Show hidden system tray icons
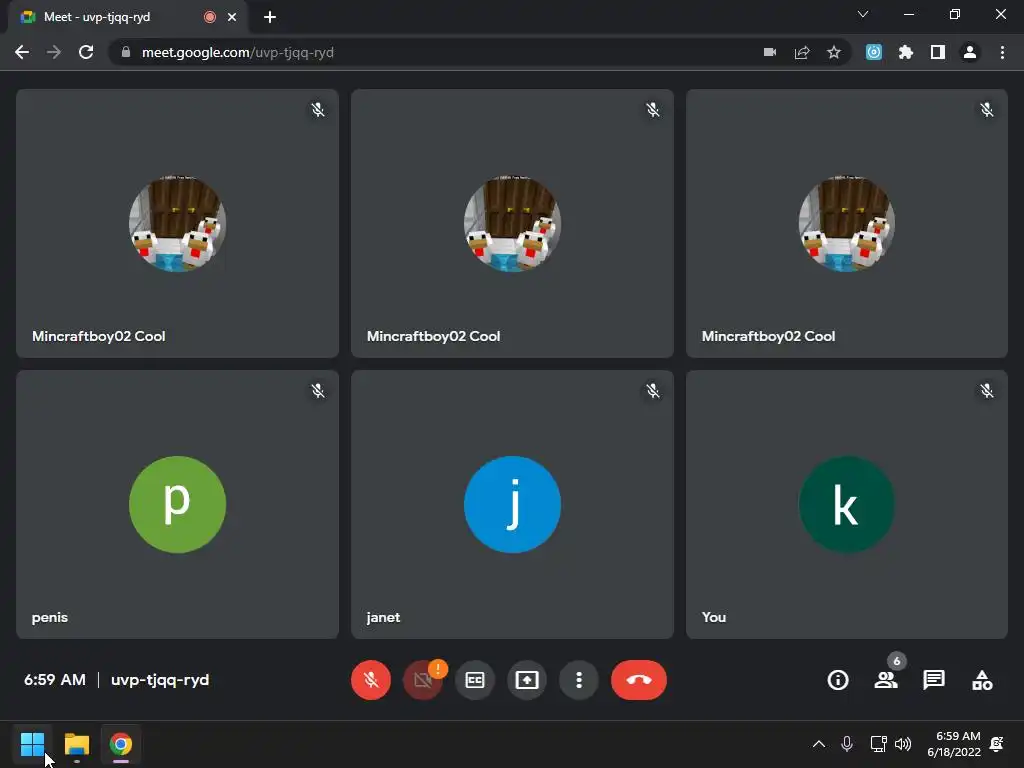This screenshot has height=768, width=1024. (x=819, y=744)
